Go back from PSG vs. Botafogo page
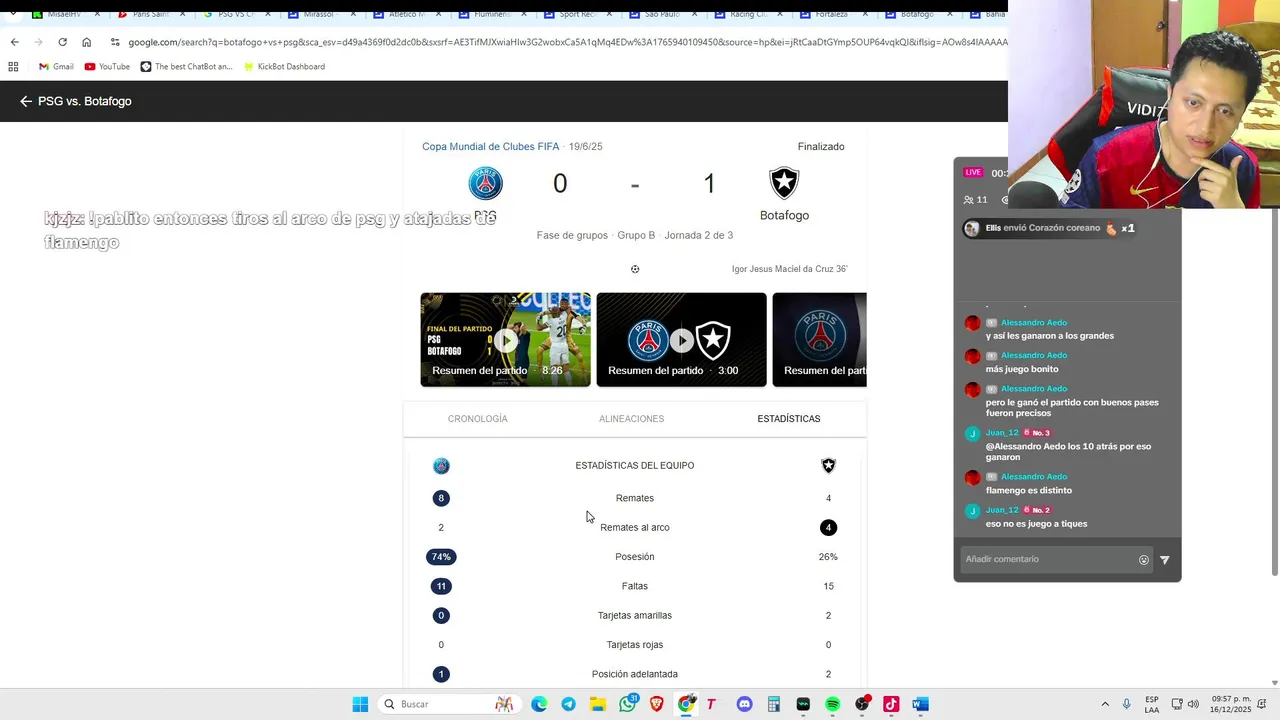Viewport: 1280px width, 720px height. 26,101
